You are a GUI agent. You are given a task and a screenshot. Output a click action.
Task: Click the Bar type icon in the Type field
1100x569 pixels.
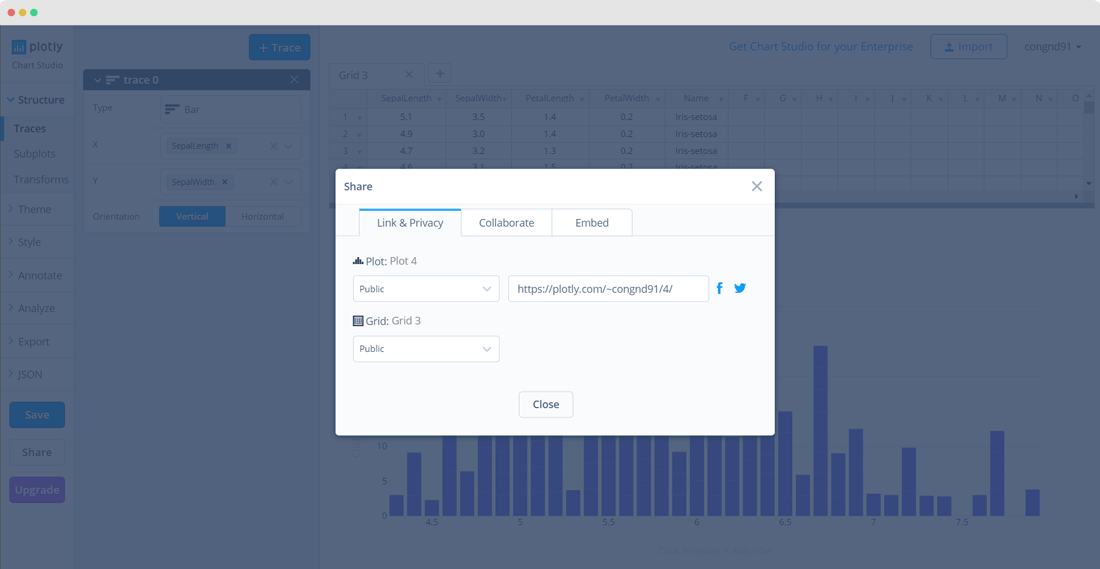(172, 109)
